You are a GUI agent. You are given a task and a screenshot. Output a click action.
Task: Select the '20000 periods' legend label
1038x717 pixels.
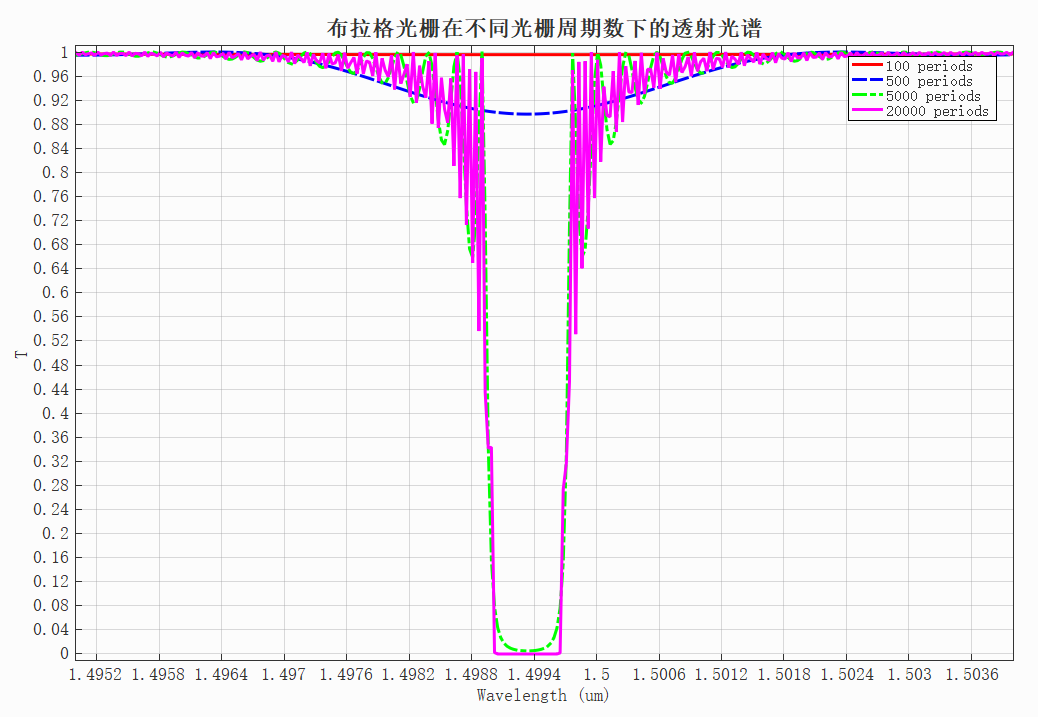937,112
